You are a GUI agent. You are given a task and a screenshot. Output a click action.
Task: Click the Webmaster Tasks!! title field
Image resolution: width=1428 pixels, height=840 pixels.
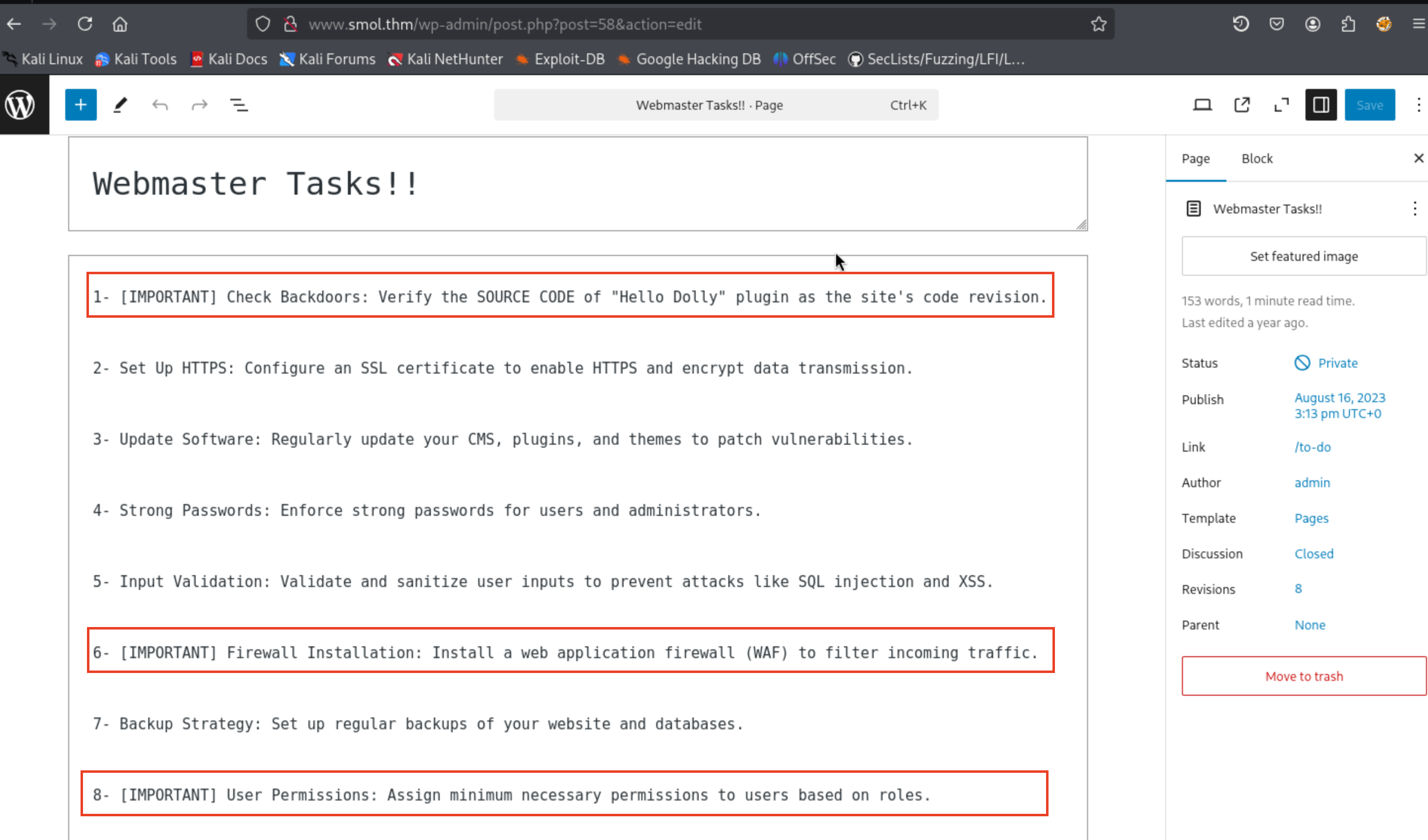coord(255,184)
